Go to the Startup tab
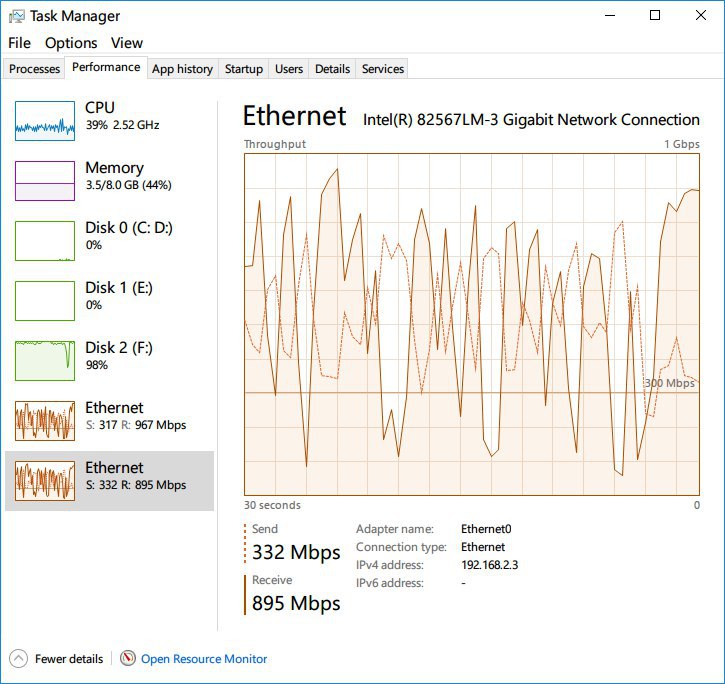The height and width of the screenshot is (684, 725). [244, 69]
